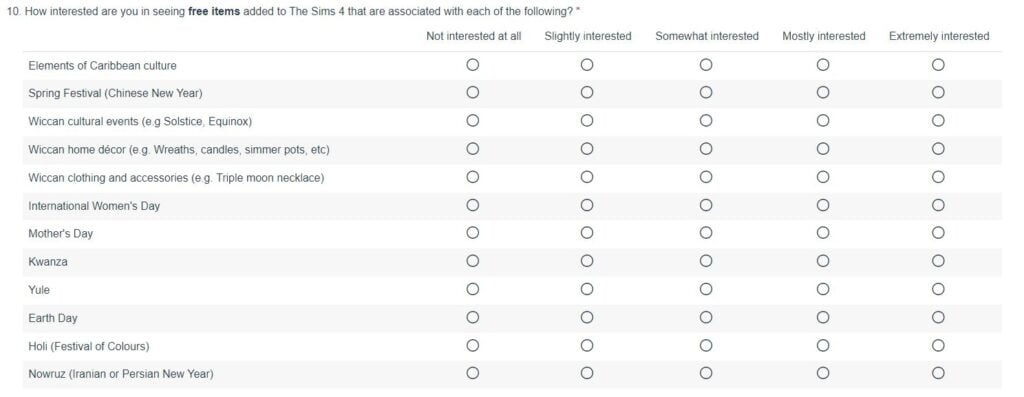
Task: Pick 'Mostly interested' for Wiccan clothing and accessories
Action: [823, 177]
